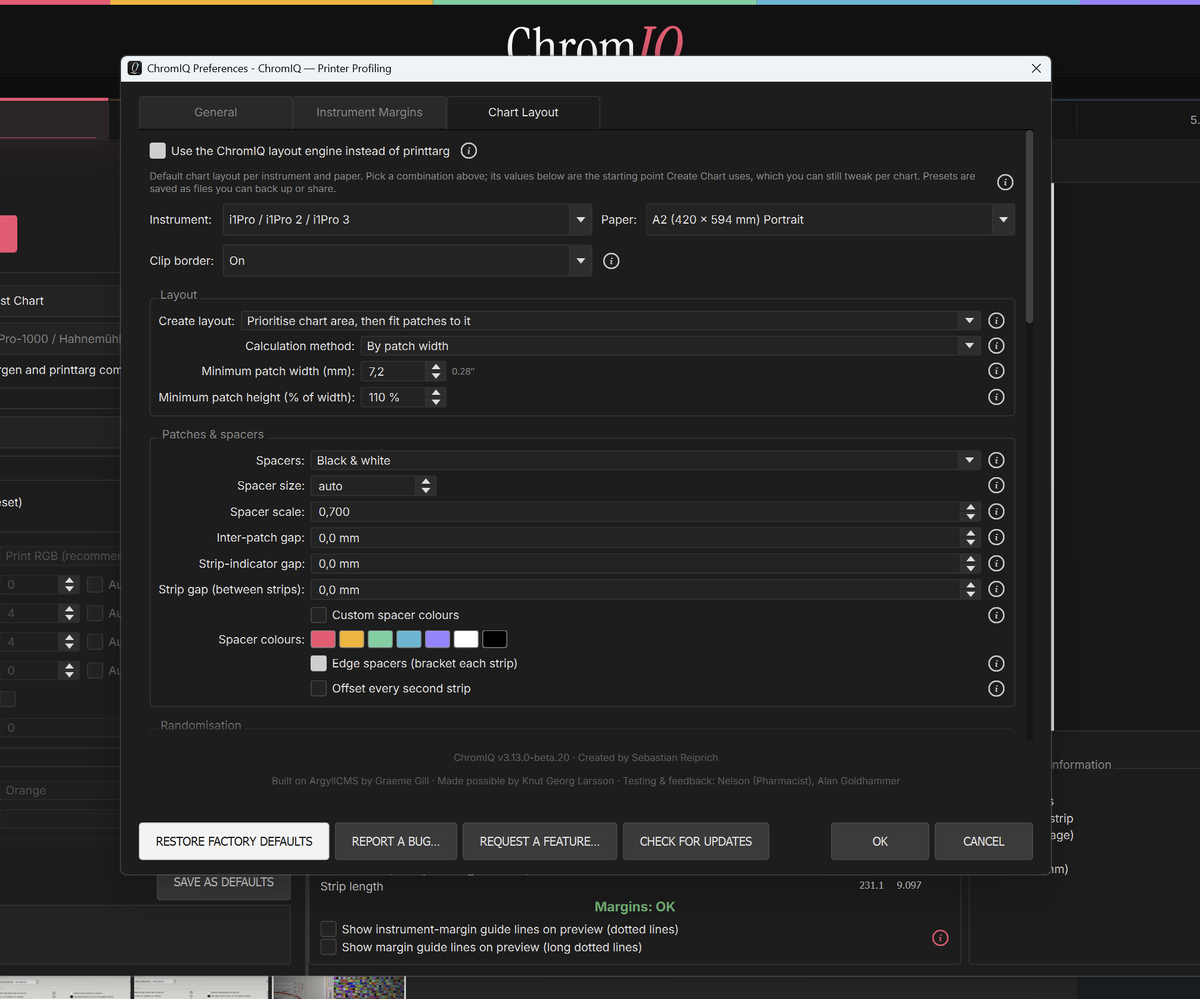Screen dimensions: 1200x999
Task: Open Calculation method dropdown By patch width
Action: point(671,346)
